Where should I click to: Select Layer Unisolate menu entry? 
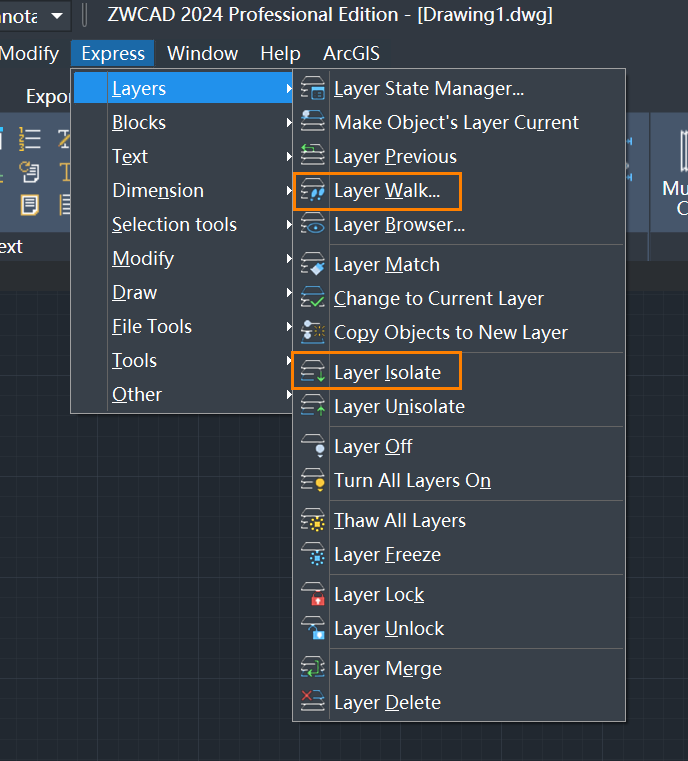click(x=459, y=406)
